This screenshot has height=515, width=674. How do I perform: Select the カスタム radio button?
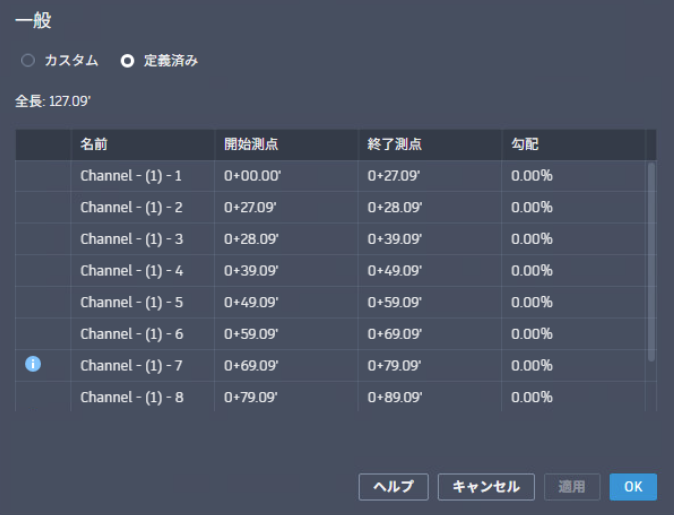28,61
